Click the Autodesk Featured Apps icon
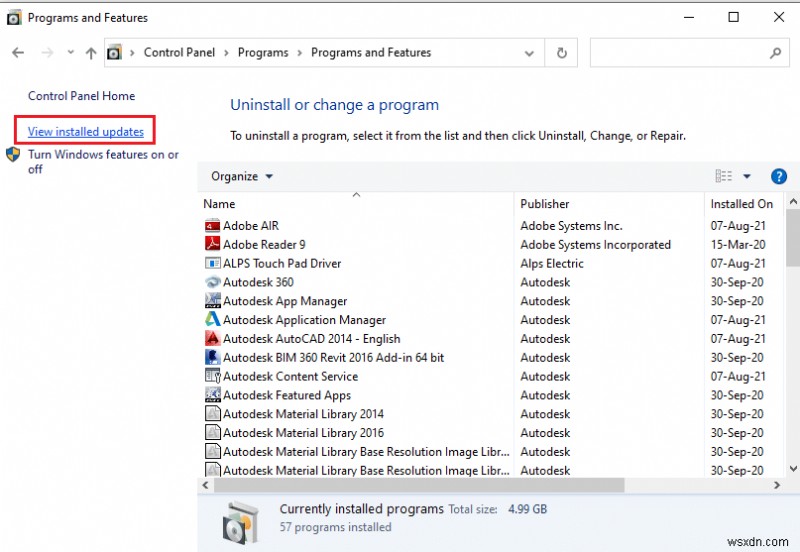800x552 pixels. [212, 395]
